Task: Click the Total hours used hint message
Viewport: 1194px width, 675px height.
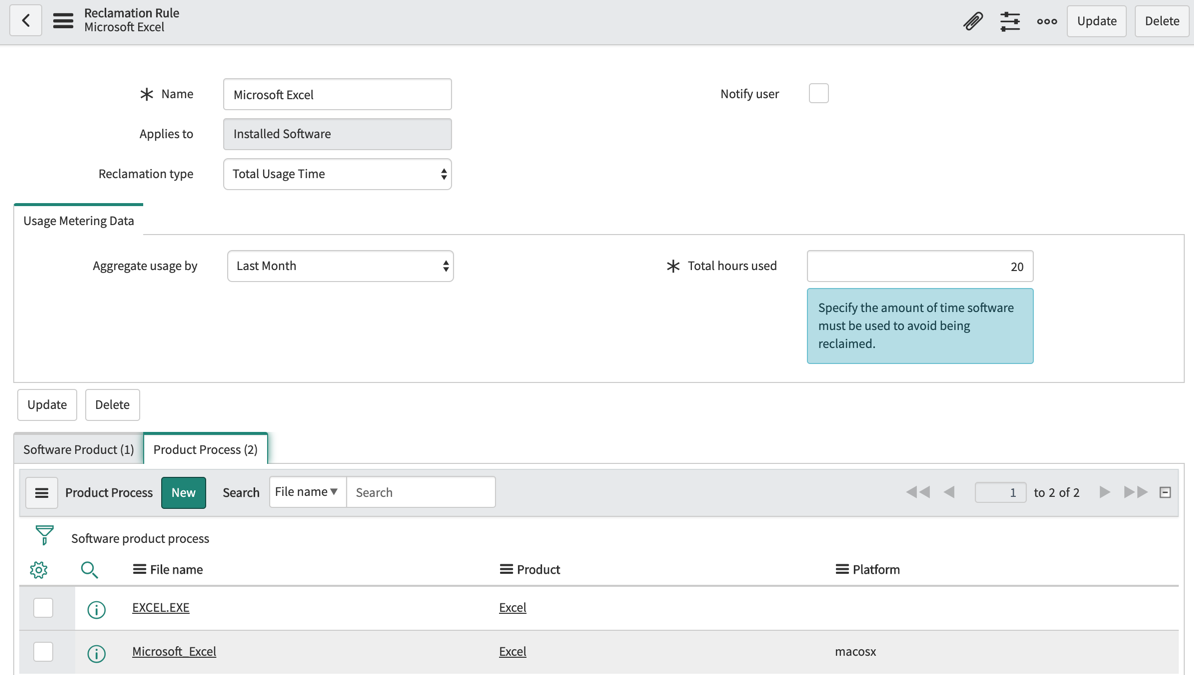Action: tap(920, 326)
